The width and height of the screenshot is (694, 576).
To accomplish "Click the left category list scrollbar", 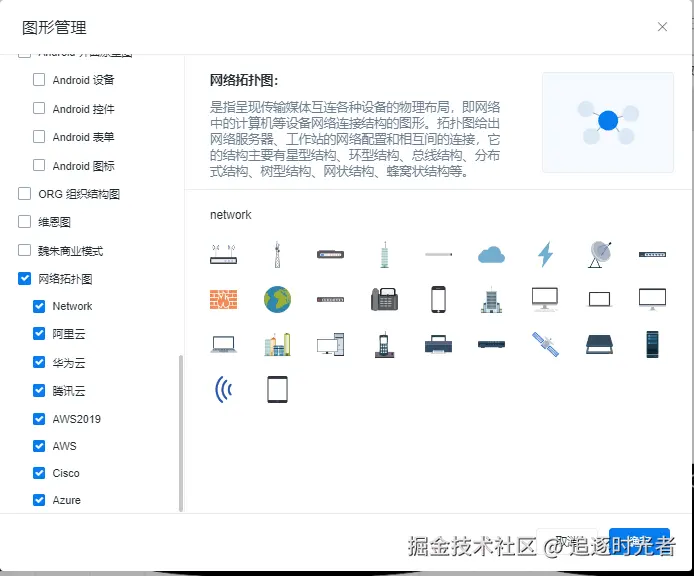I will point(181,430).
